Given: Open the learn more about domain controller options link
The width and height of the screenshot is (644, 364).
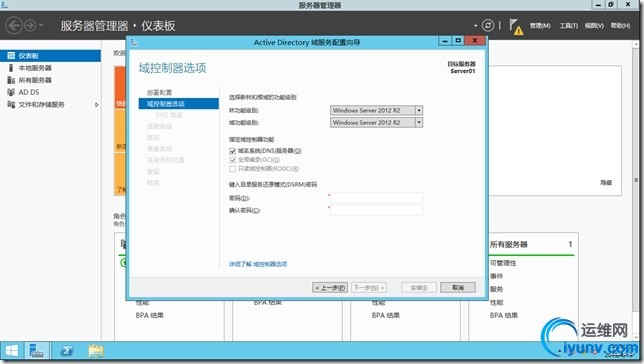Looking at the screenshot, I should pyautogui.click(x=258, y=264).
